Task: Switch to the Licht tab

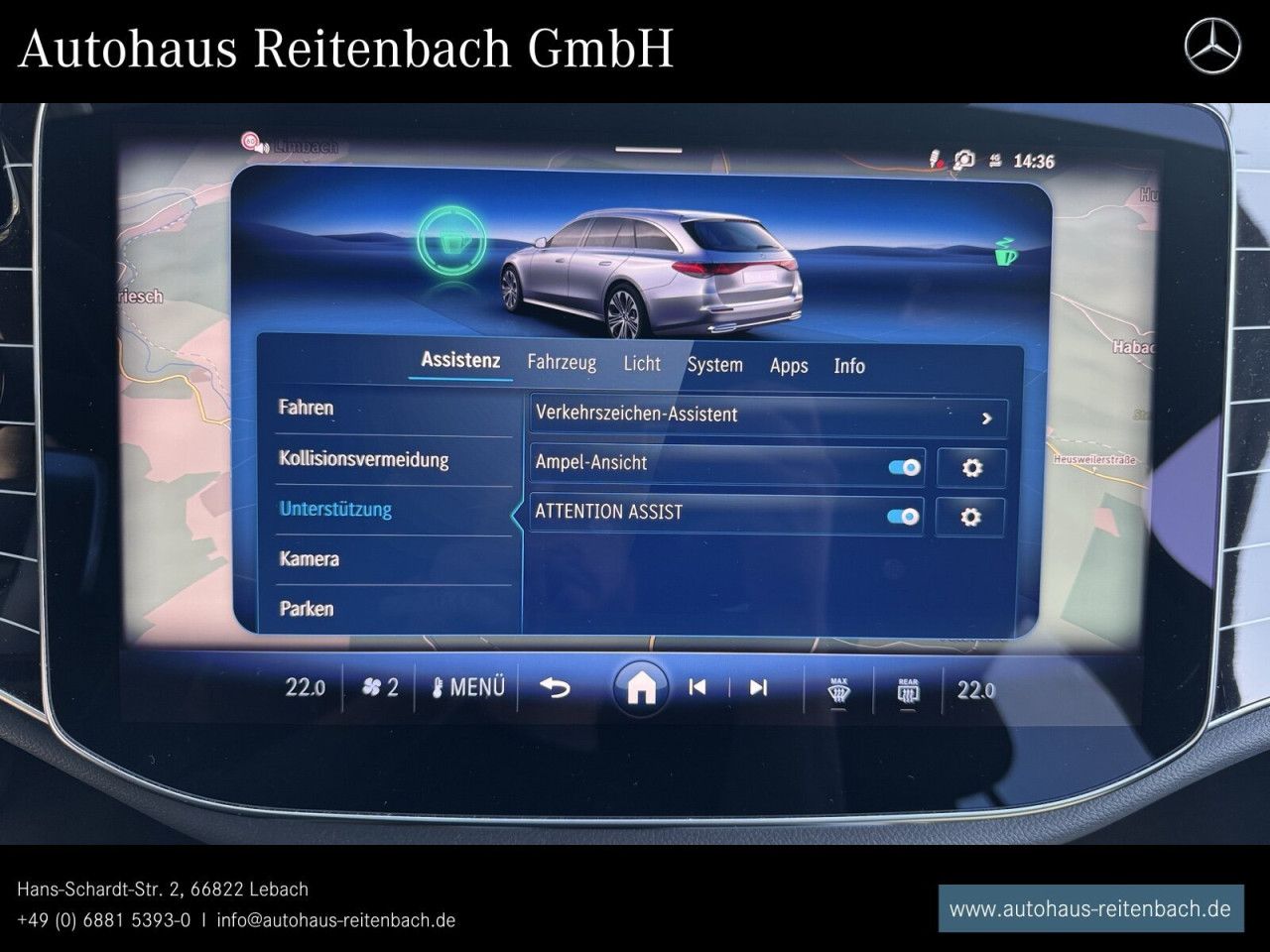Action: pos(642,364)
